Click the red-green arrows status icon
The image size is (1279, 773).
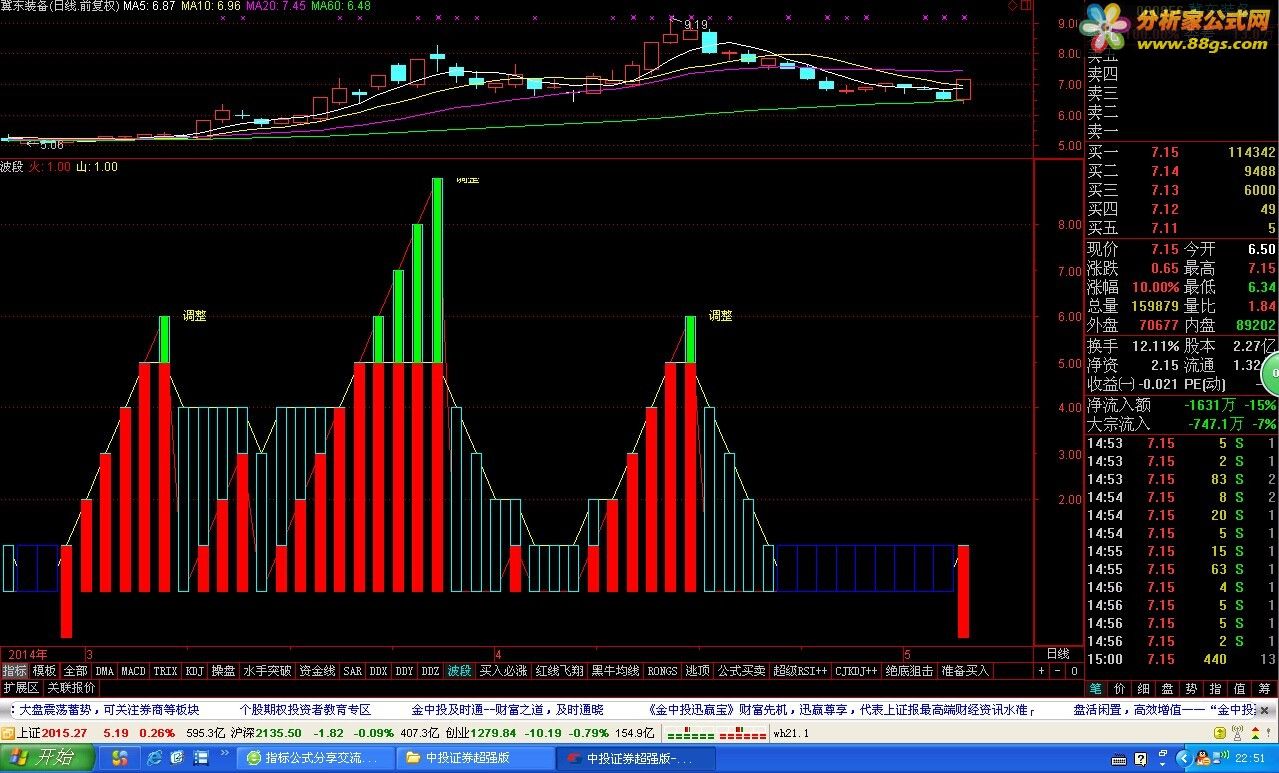tap(1255, 732)
